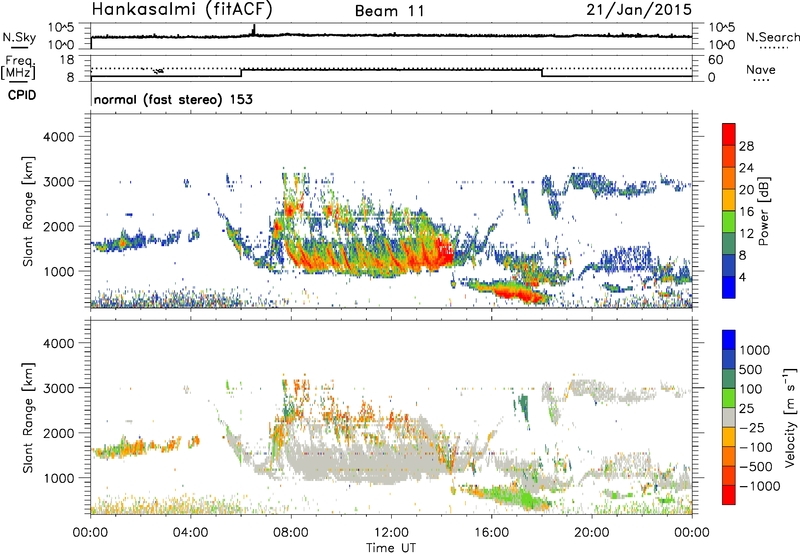
Task: Click the N.Sky legend label
Action: [x=19, y=38]
